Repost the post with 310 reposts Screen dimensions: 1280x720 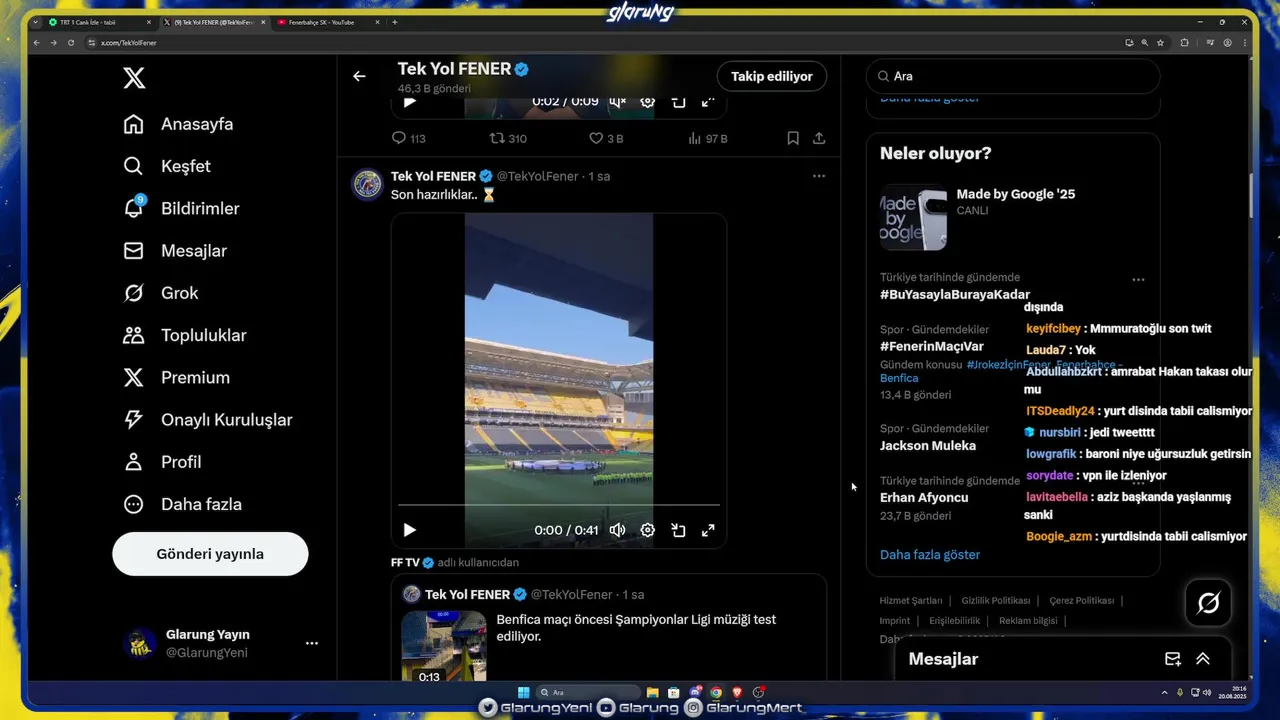508,138
